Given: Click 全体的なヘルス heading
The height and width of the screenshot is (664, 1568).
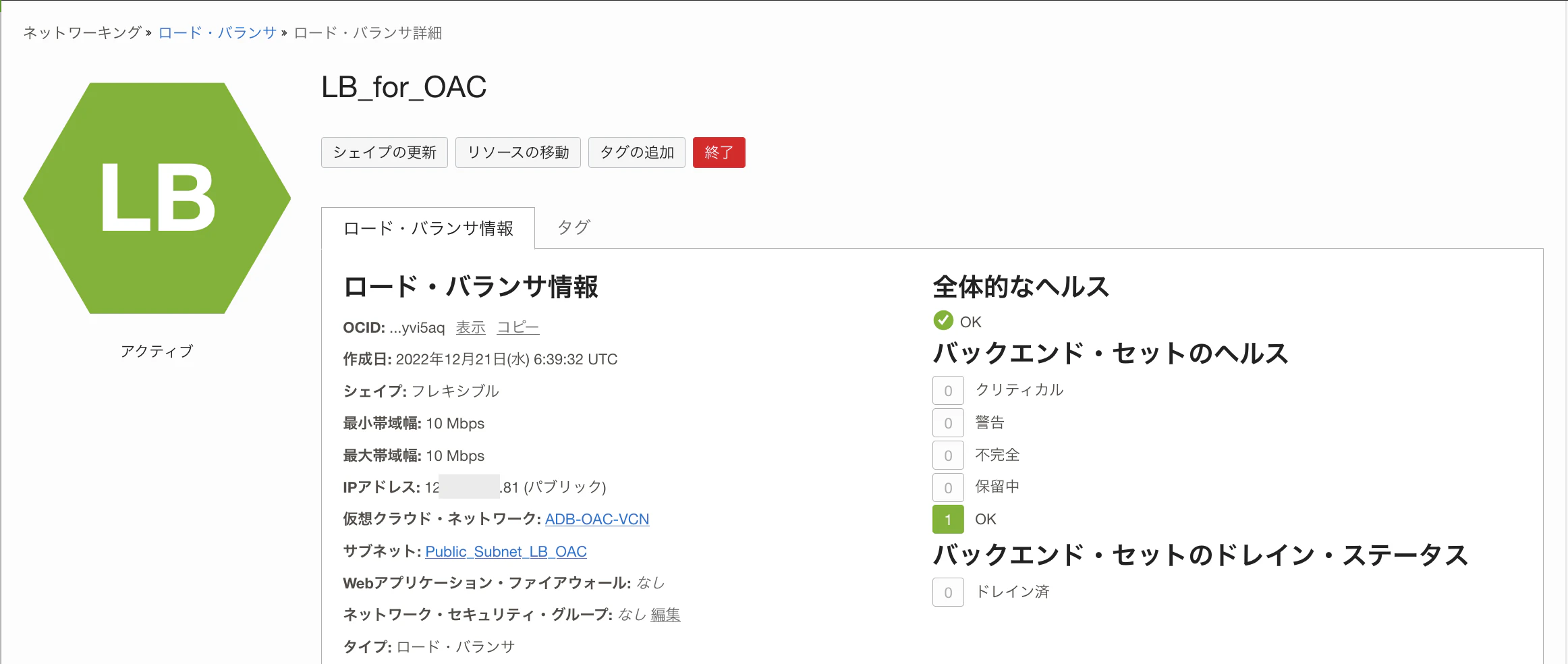Looking at the screenshot, I should 1021,287.
